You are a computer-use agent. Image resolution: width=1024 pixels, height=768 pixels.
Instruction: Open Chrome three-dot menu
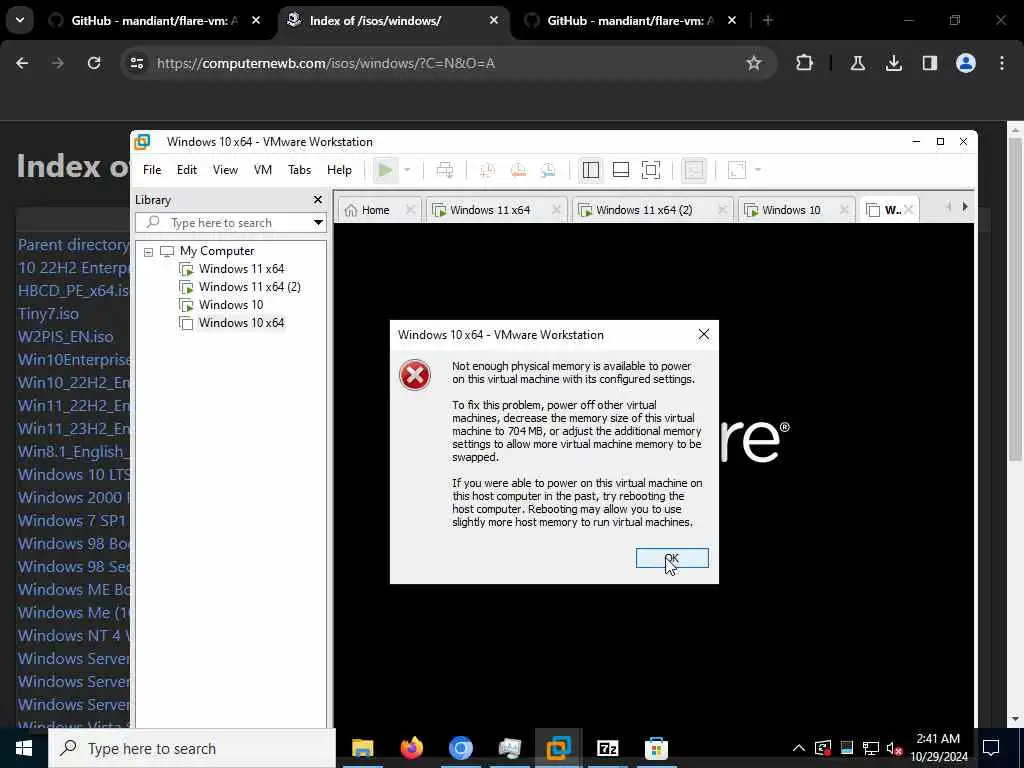point(1002,63)
